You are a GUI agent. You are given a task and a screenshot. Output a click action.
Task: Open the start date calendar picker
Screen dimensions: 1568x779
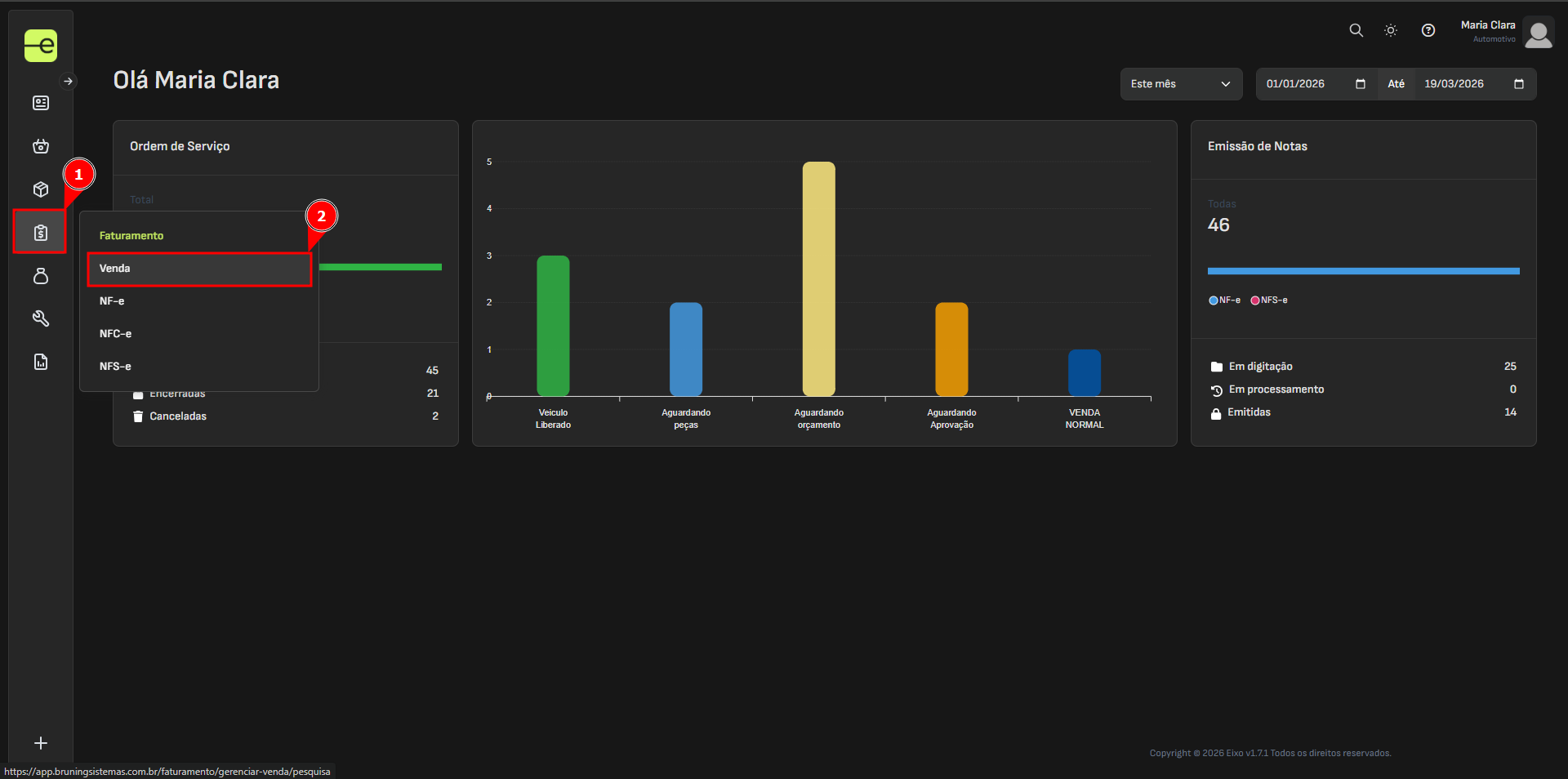click(x=1360, y=84)
